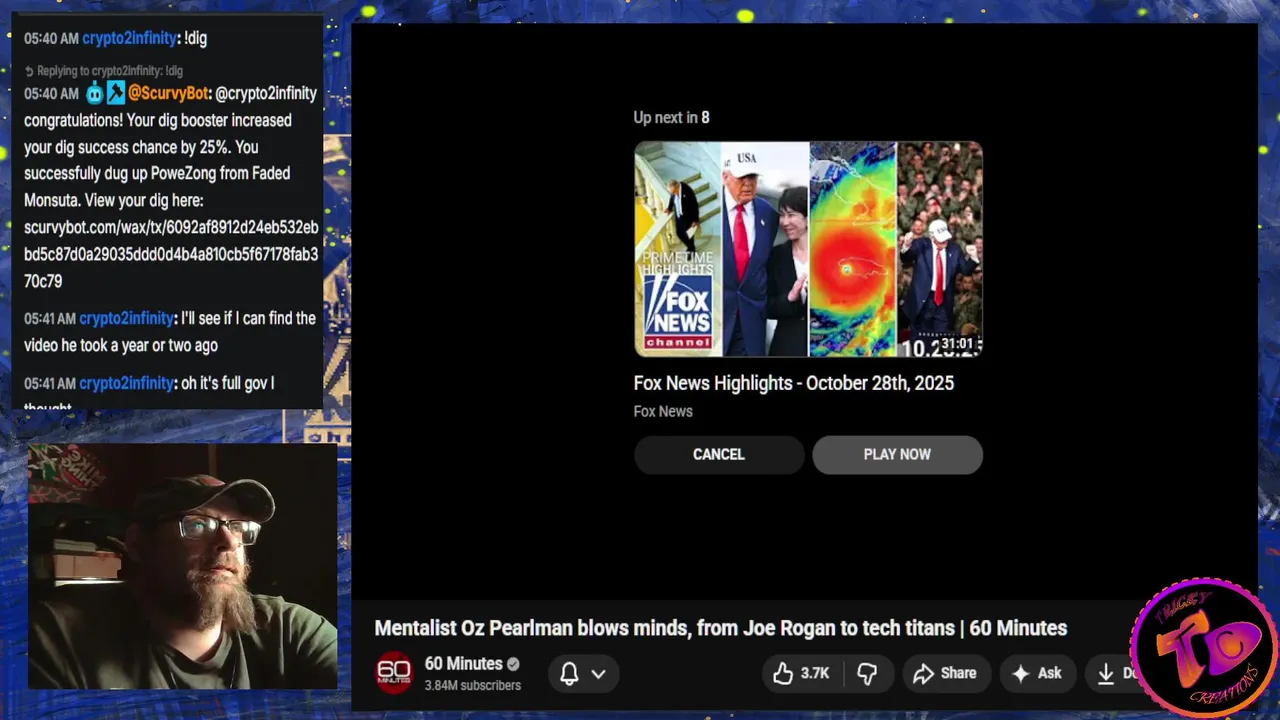The image size is (1280, 720).
Task: Open the Fox News channel name link
Action: [662, 411]
